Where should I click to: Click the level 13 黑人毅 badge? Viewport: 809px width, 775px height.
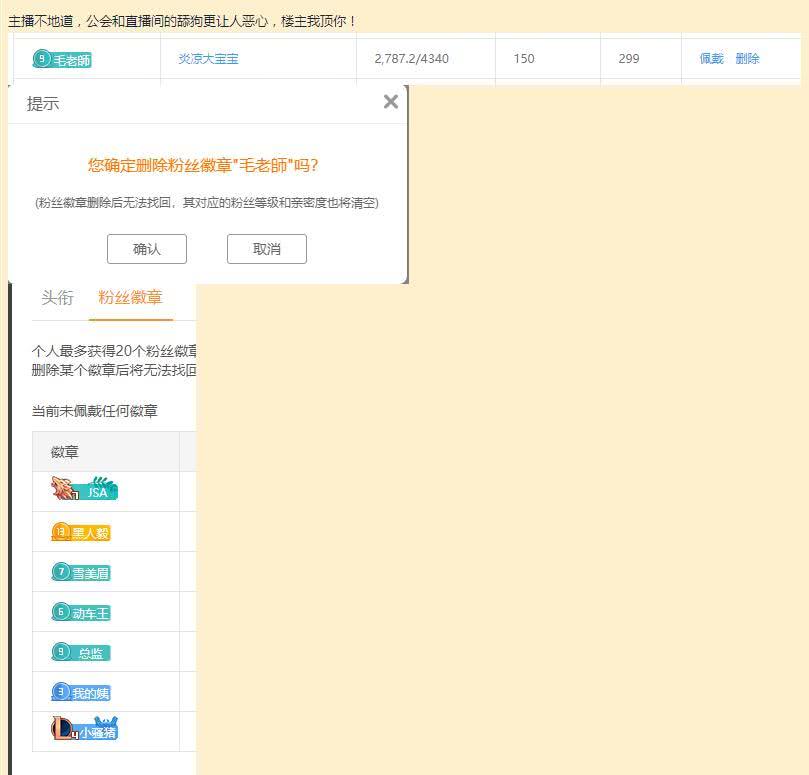80,531
